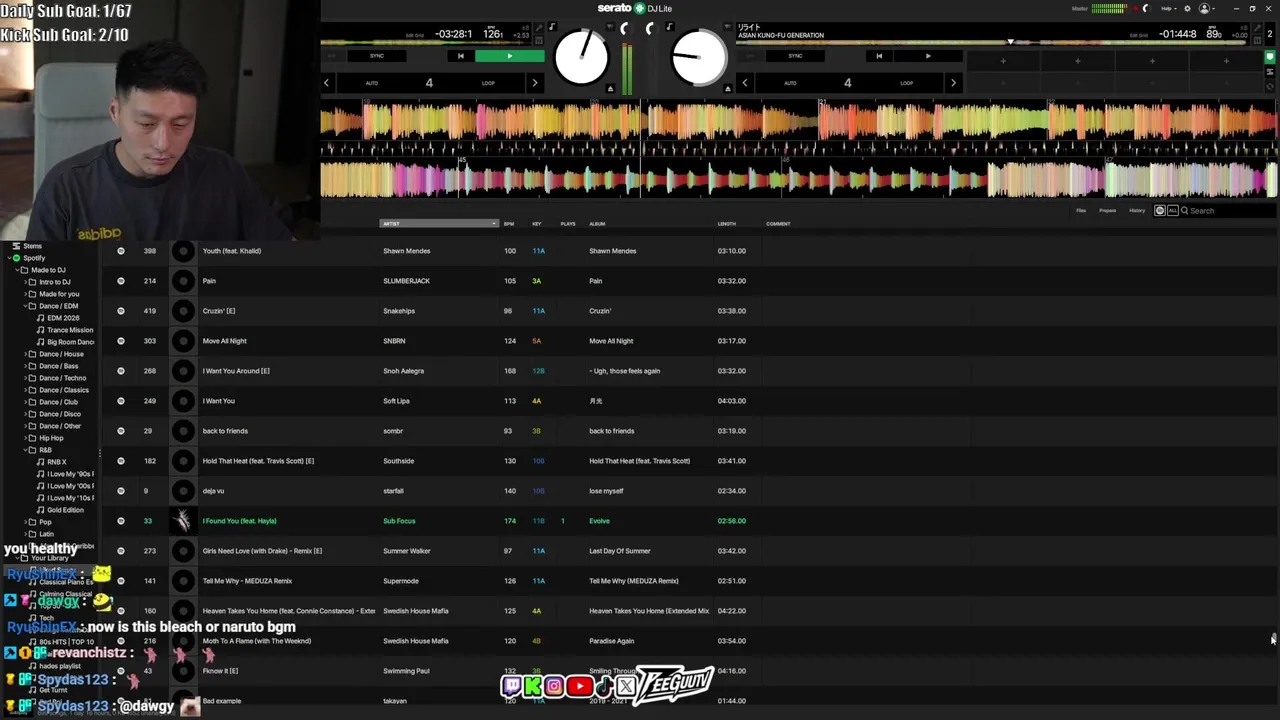Toggle SYNC on the right deck

click(795, 56)
